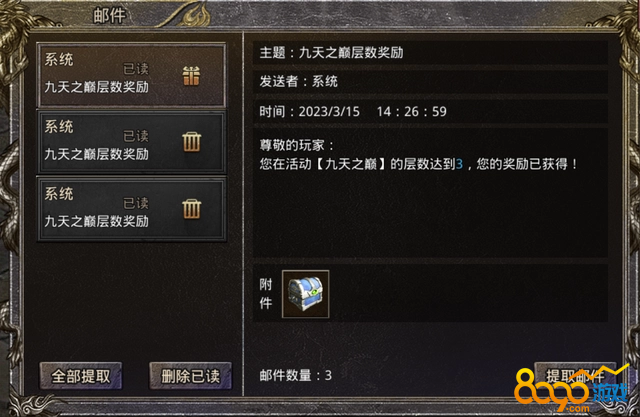Click the 全部提取 button
Image resolution: width=640 pixels, height=417 pixels.
(x=81, y=376)
